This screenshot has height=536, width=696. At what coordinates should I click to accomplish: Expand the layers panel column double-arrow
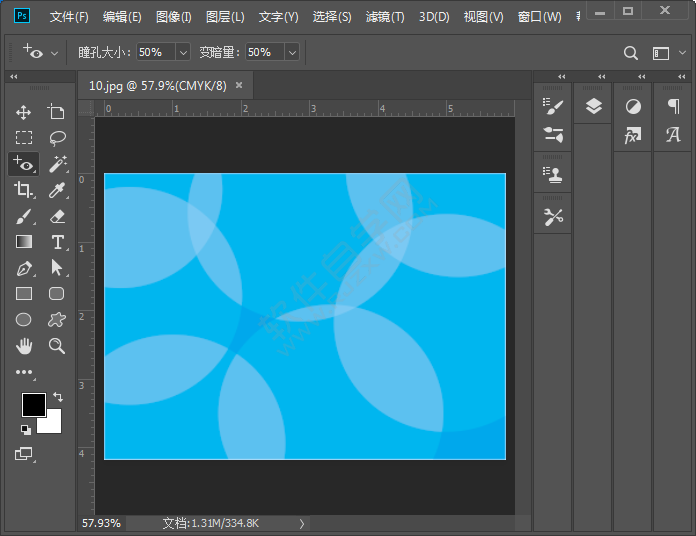(x=601, y=76)
